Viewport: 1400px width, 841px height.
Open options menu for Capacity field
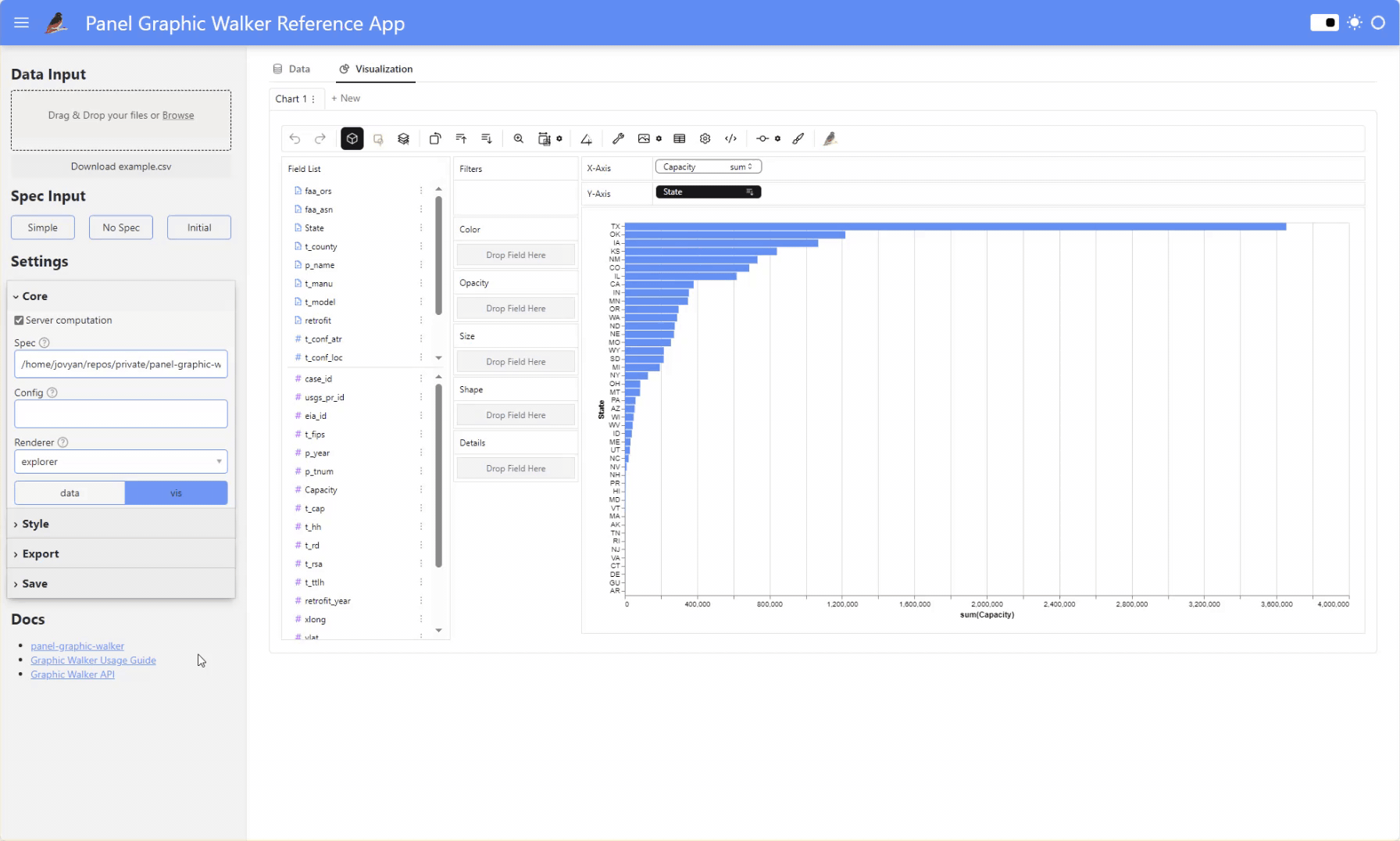pos(421,490)
